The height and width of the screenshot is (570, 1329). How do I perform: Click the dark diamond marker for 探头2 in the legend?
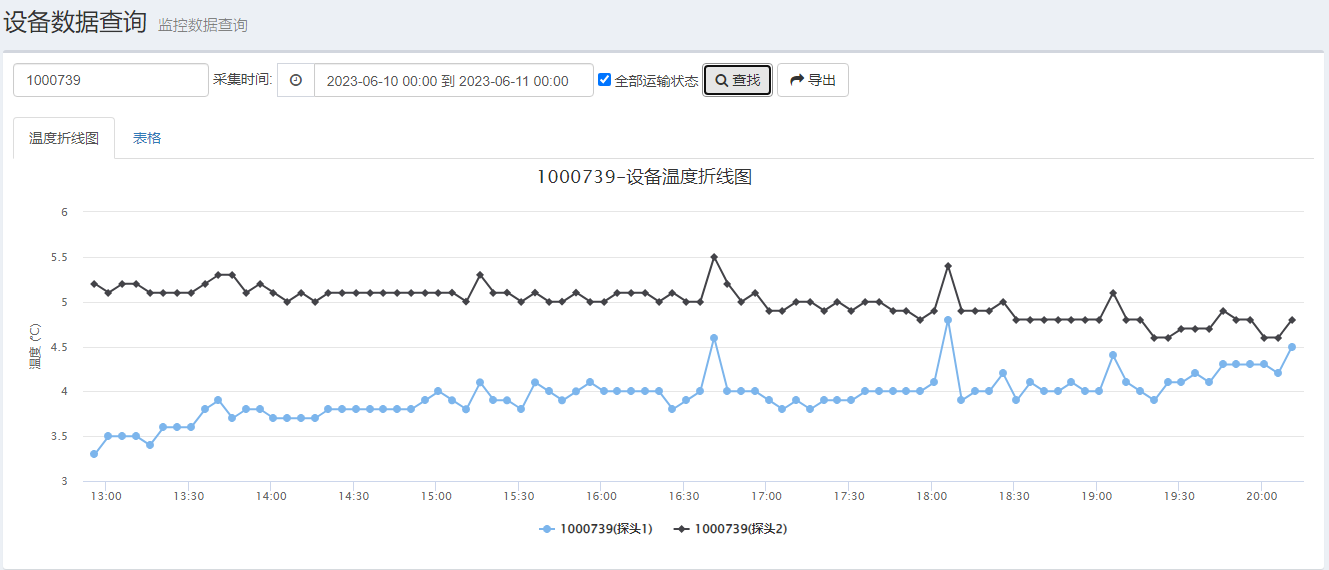pyautogui.click(x=682, y=529)
